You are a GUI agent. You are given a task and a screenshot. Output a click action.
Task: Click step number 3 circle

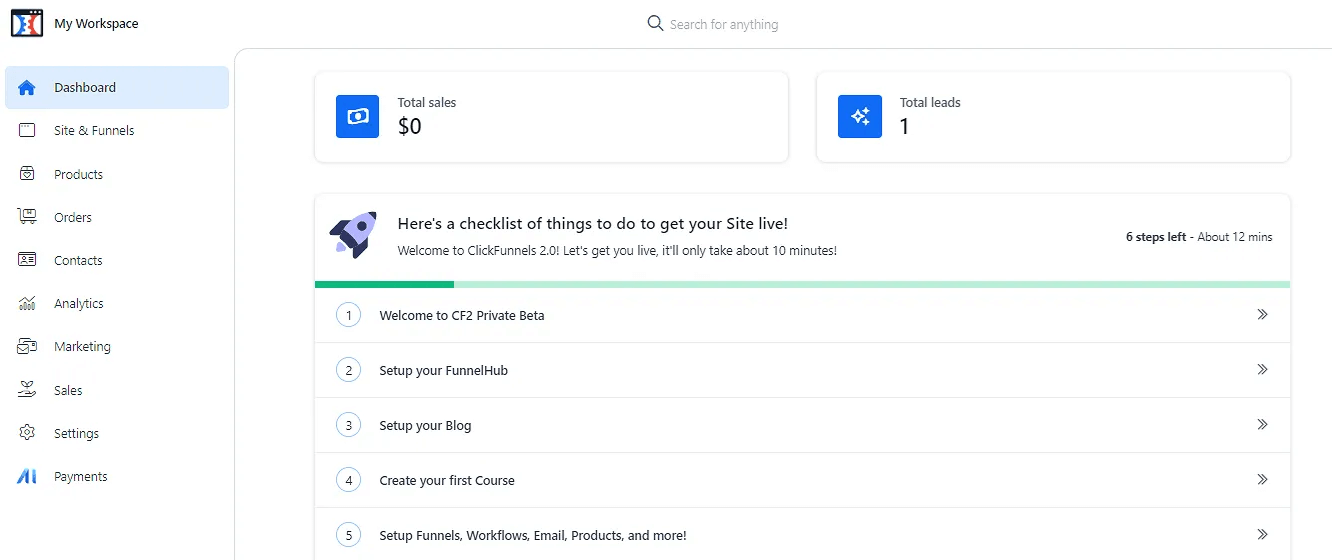pos(349,425)
